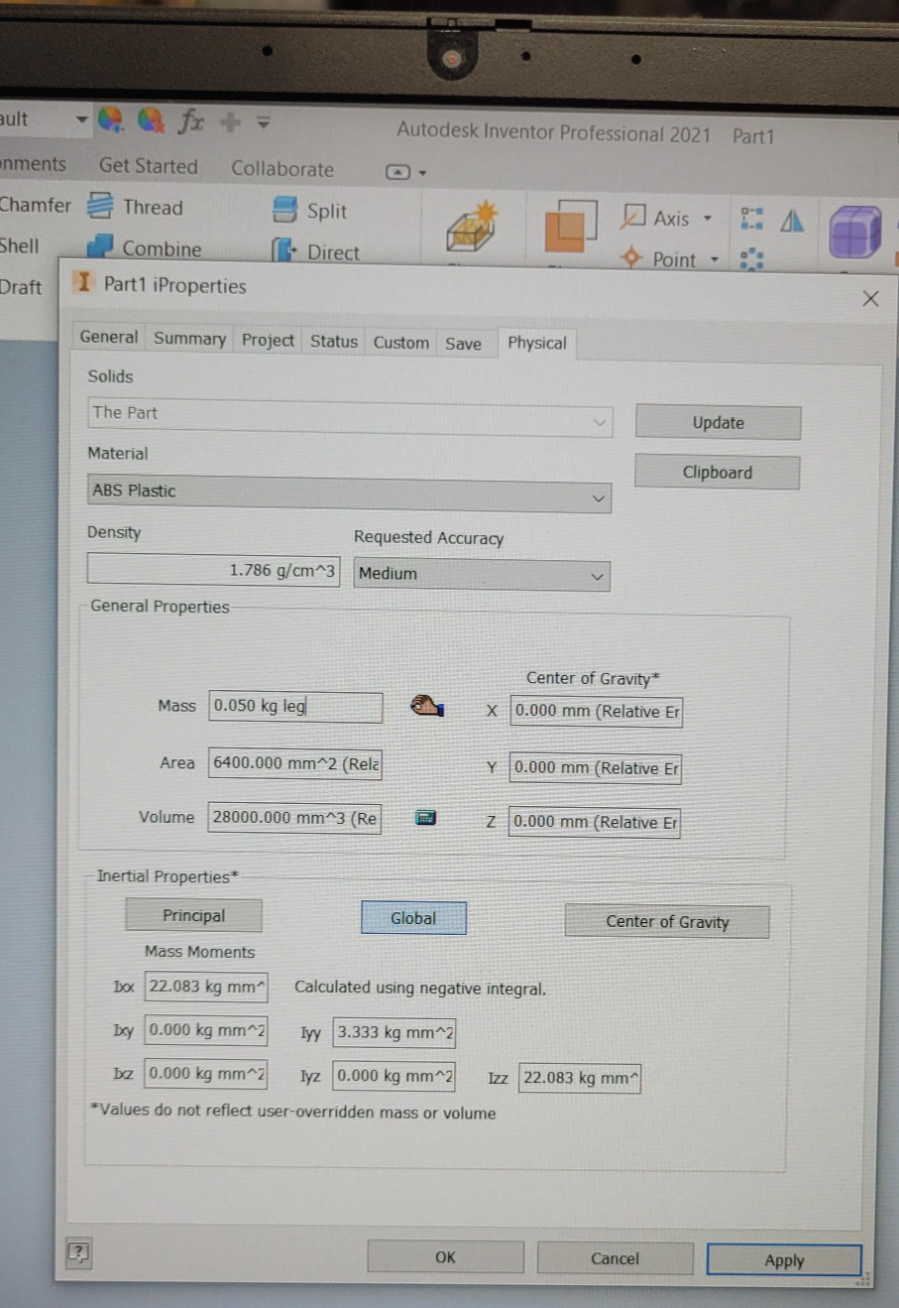The image size is (899, 1308).
Task: Close the Part1 iProperties dialog
Action: pos(870,298)
